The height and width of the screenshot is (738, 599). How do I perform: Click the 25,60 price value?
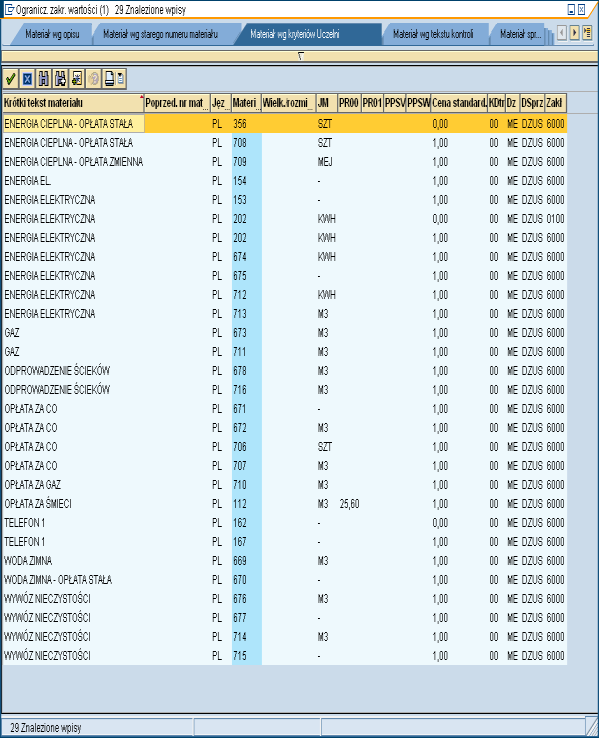pos(349,504)
